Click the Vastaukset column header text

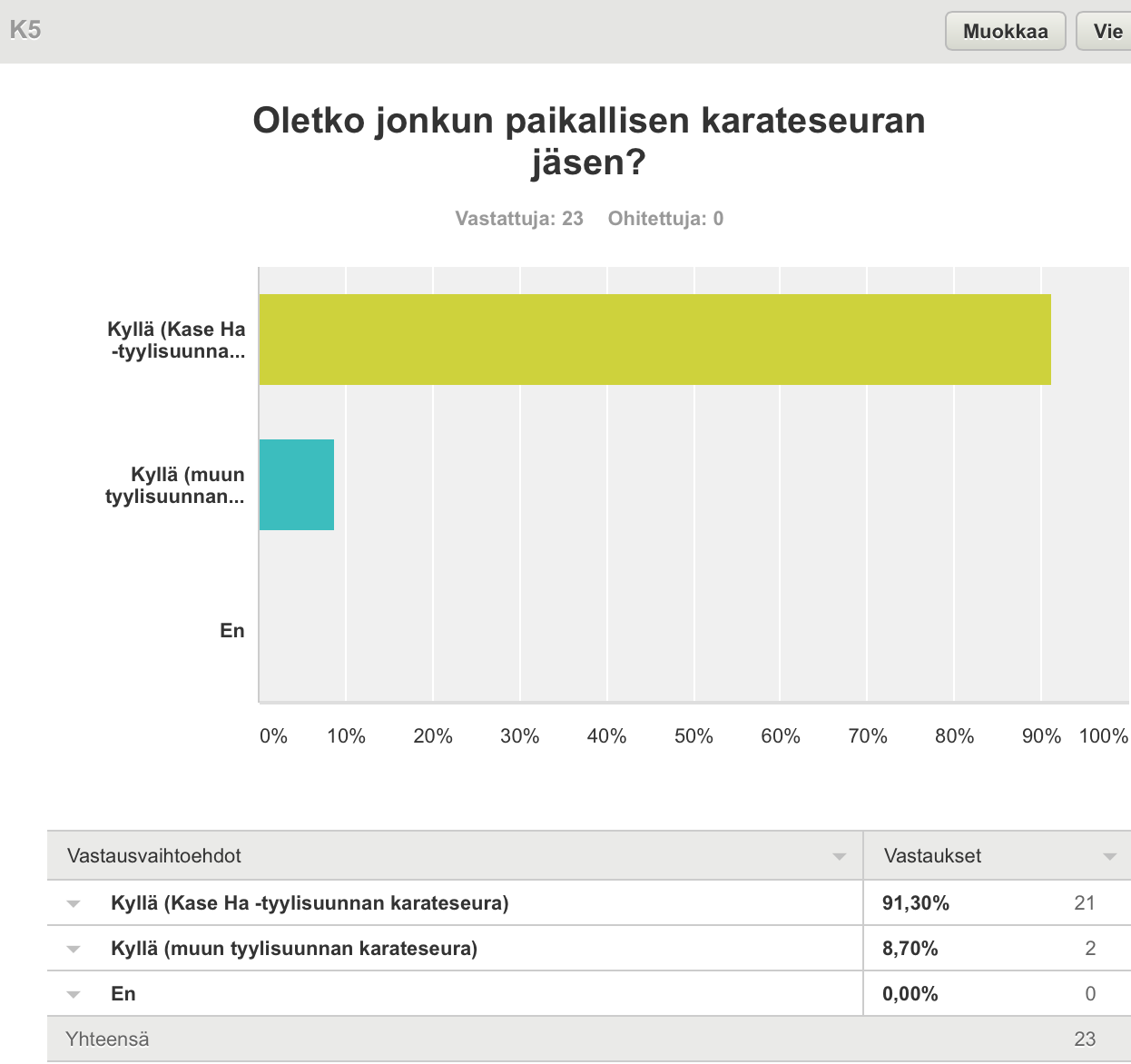tap(932, 856)
